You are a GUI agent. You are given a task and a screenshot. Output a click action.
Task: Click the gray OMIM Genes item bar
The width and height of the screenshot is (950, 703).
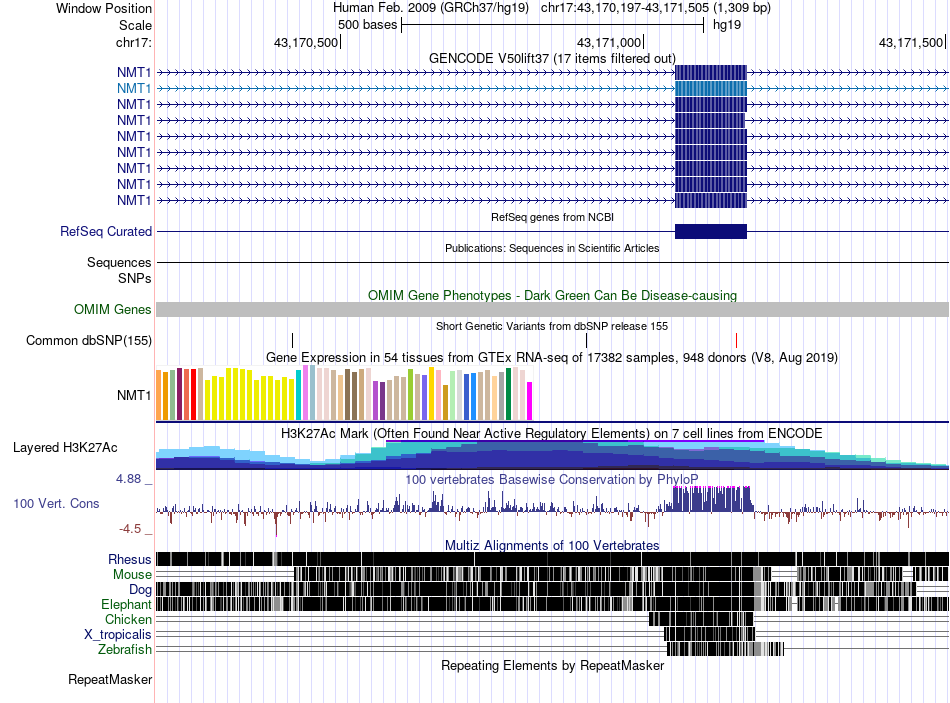(x=552, y=310)
